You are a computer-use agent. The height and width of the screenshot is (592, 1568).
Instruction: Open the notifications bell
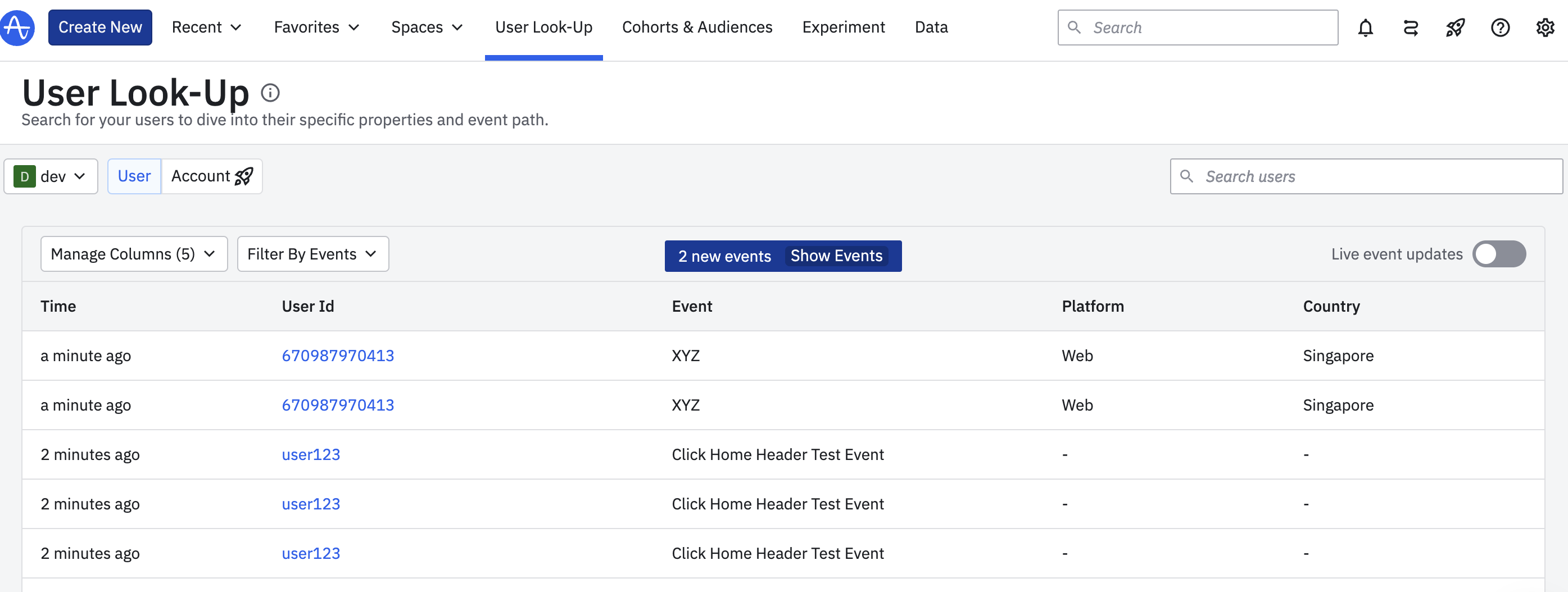point(1365,28)
